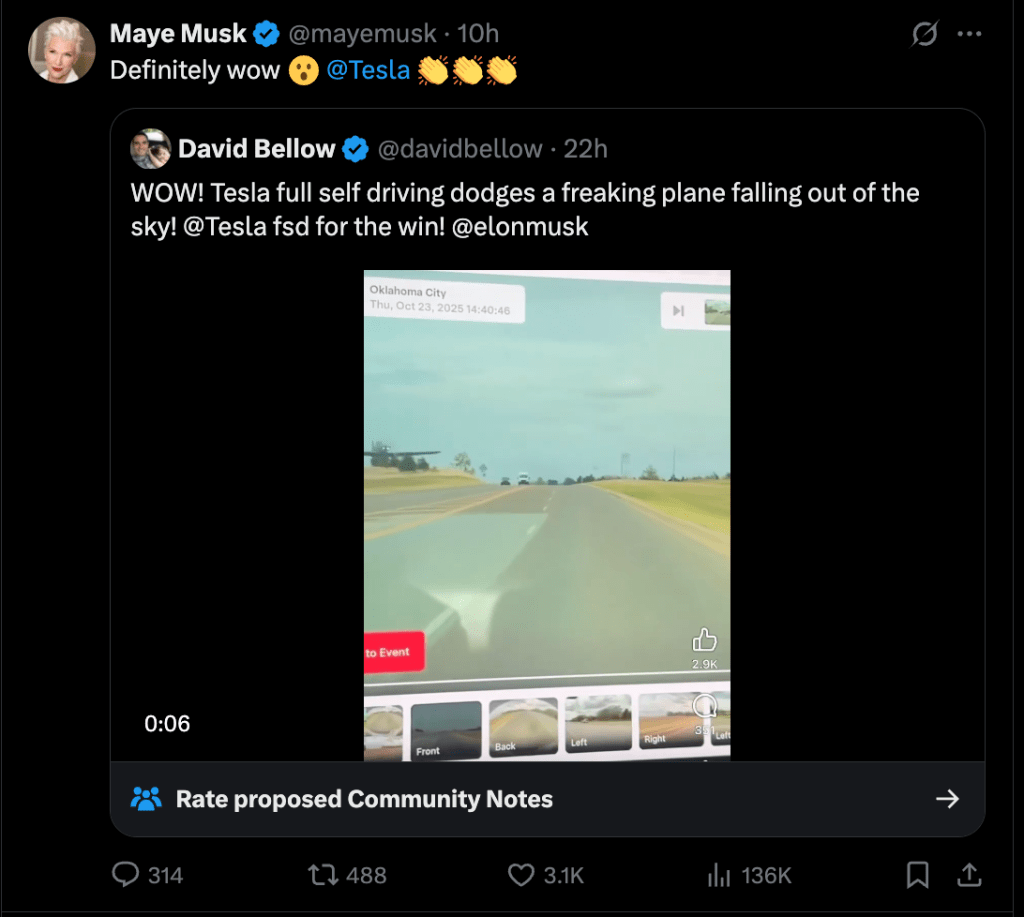Click the 10h timestamp on Maye's post
The width and height of the screenshot is (1024, 917).
478,34
